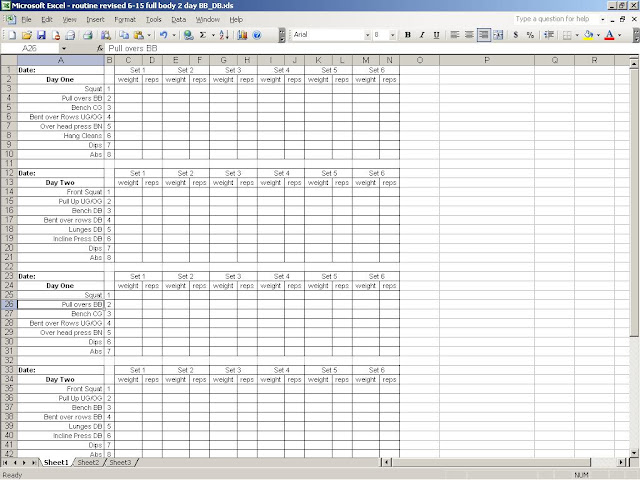640x480 pixels.
Task: Select the Incline Press DB cell in row 40
Action: pos(60,436)
